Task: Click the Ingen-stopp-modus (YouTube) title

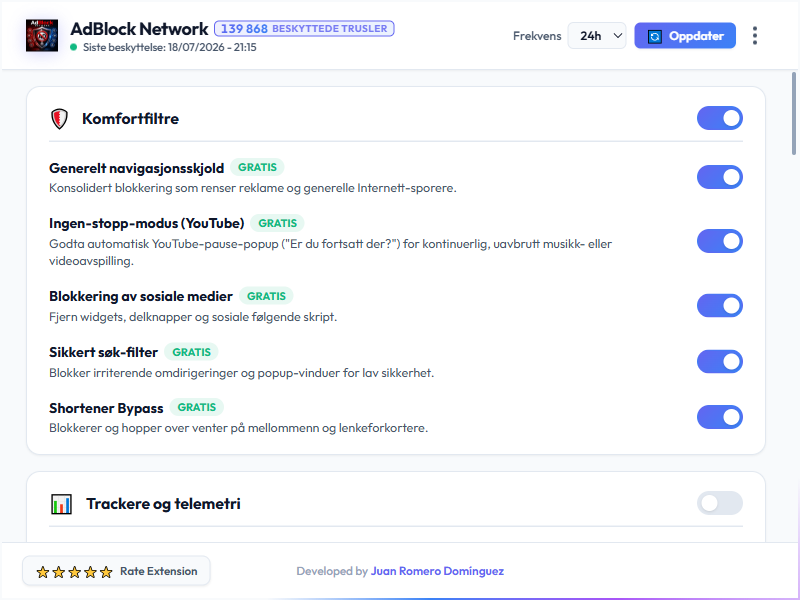Action: click(146, 223)
